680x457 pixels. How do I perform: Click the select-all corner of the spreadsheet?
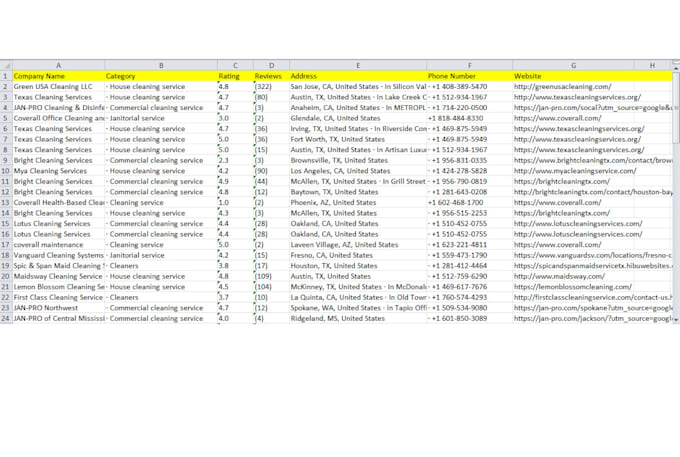(x=6, y=65)
